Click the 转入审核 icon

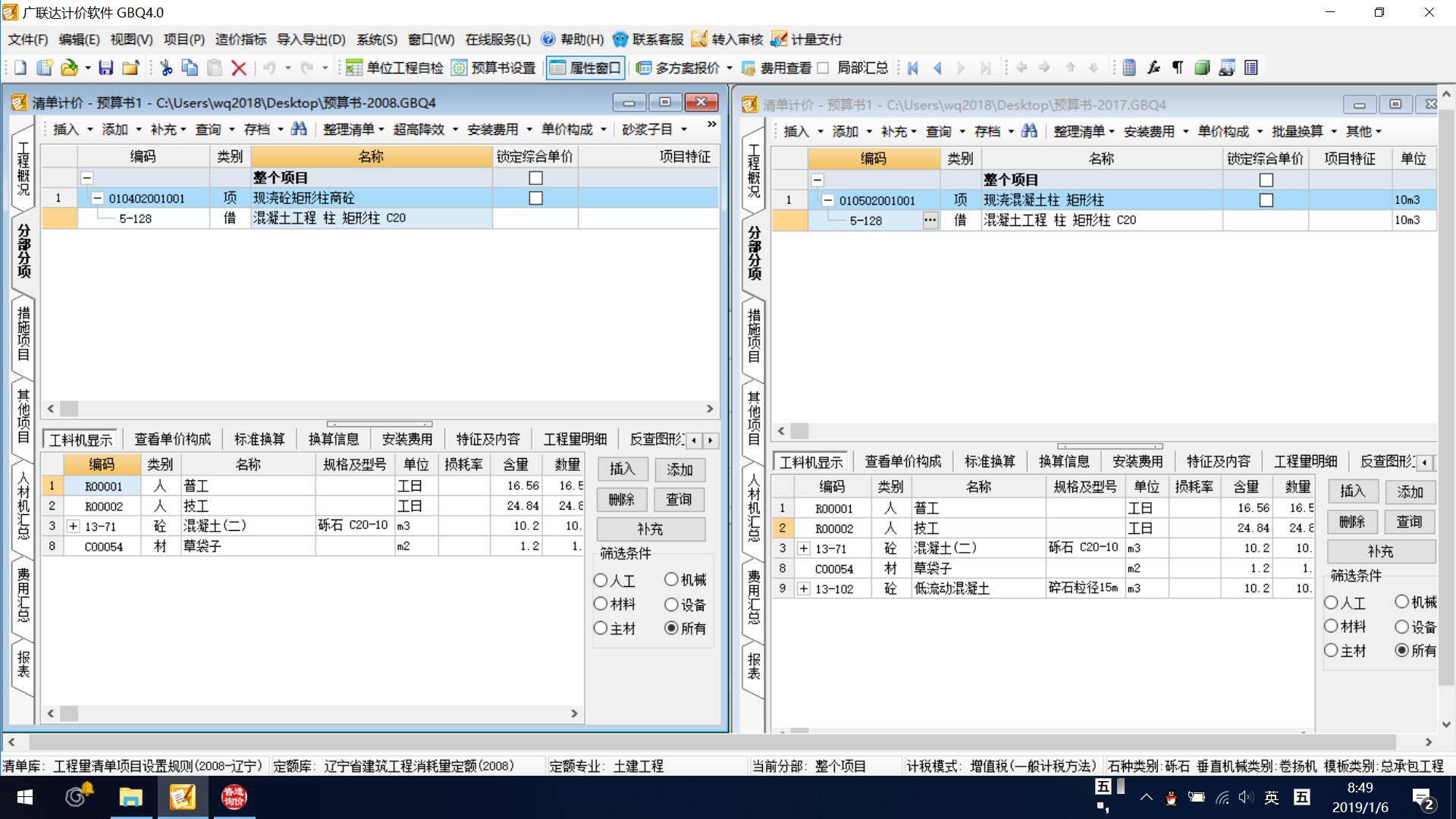(x=699, y=39)
